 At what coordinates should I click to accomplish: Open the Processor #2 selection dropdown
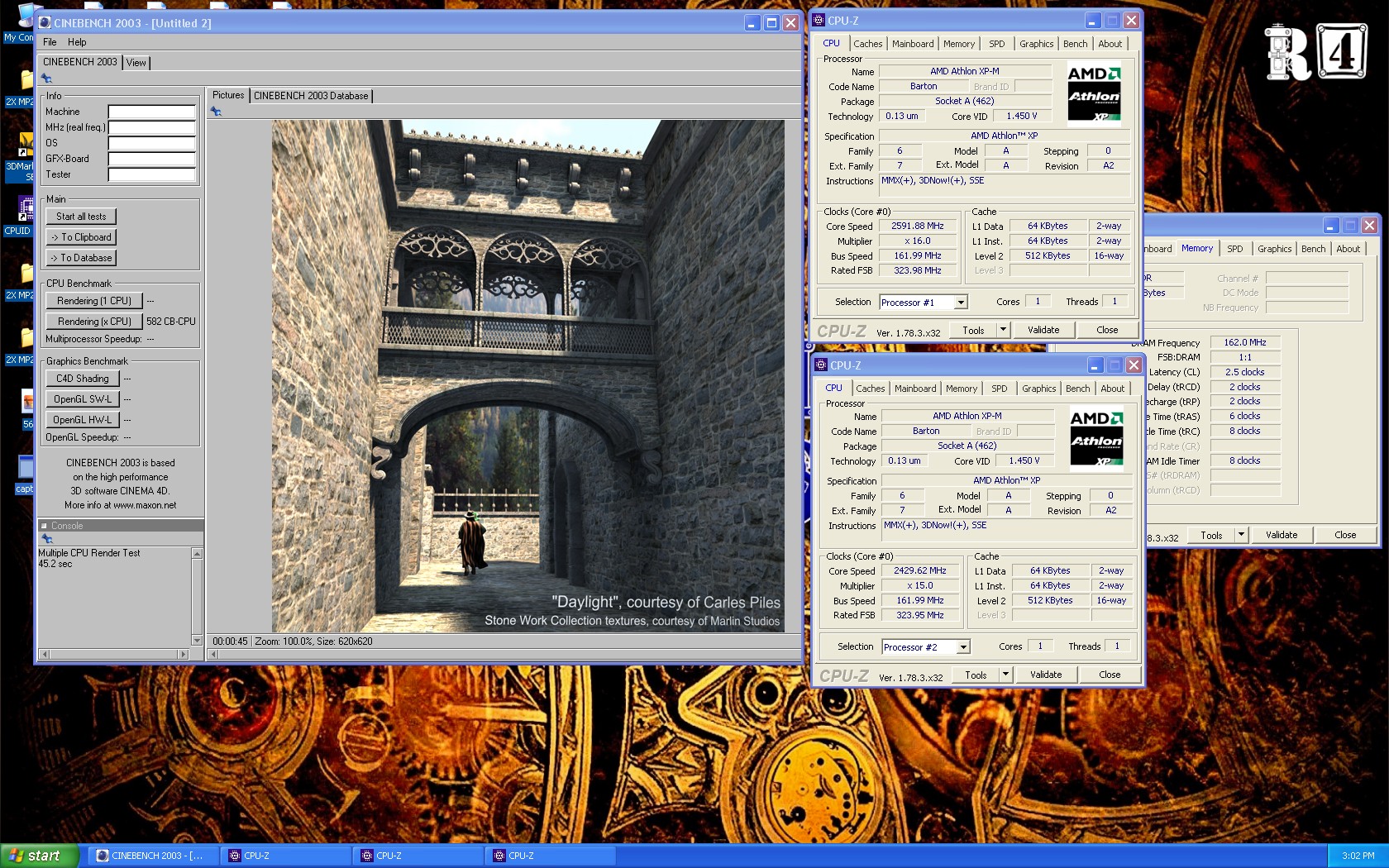pyautogui.click(x=963, y=647)
